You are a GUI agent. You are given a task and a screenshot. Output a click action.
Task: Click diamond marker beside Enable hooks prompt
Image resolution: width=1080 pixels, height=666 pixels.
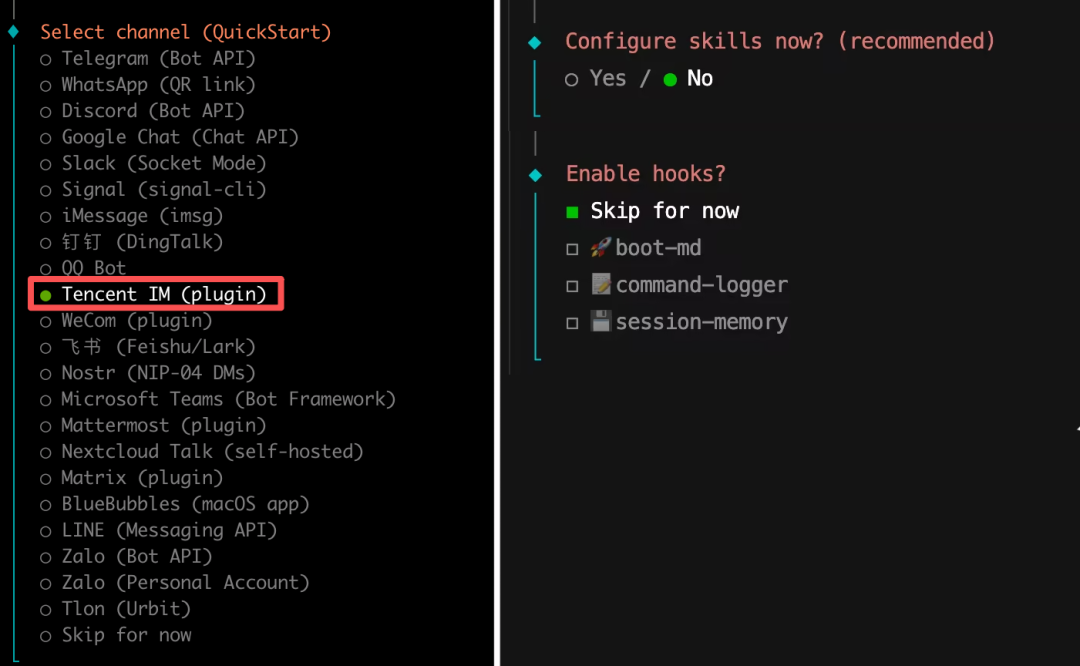point(535,175)
